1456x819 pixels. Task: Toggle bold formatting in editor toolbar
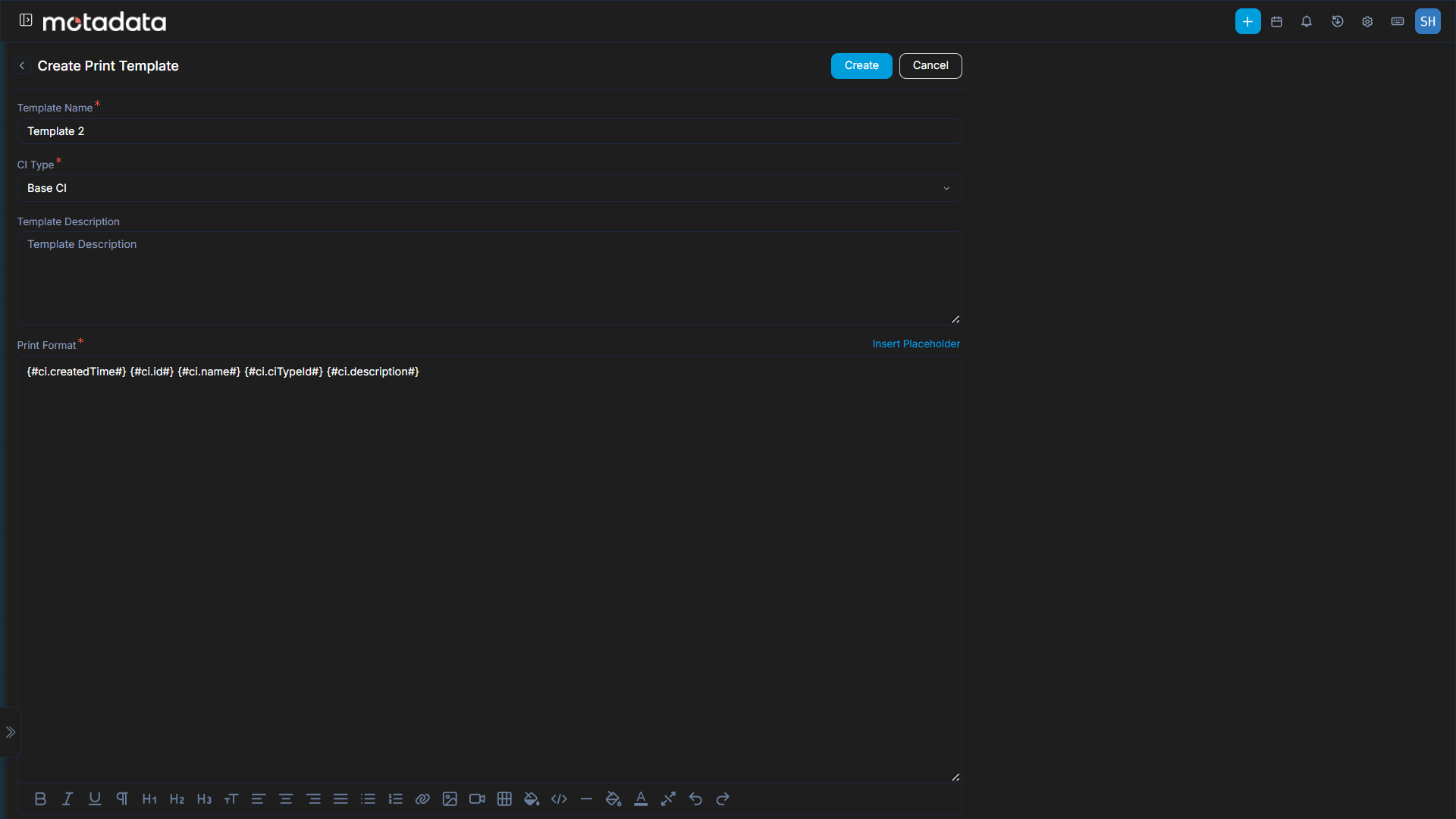(40, 799)
